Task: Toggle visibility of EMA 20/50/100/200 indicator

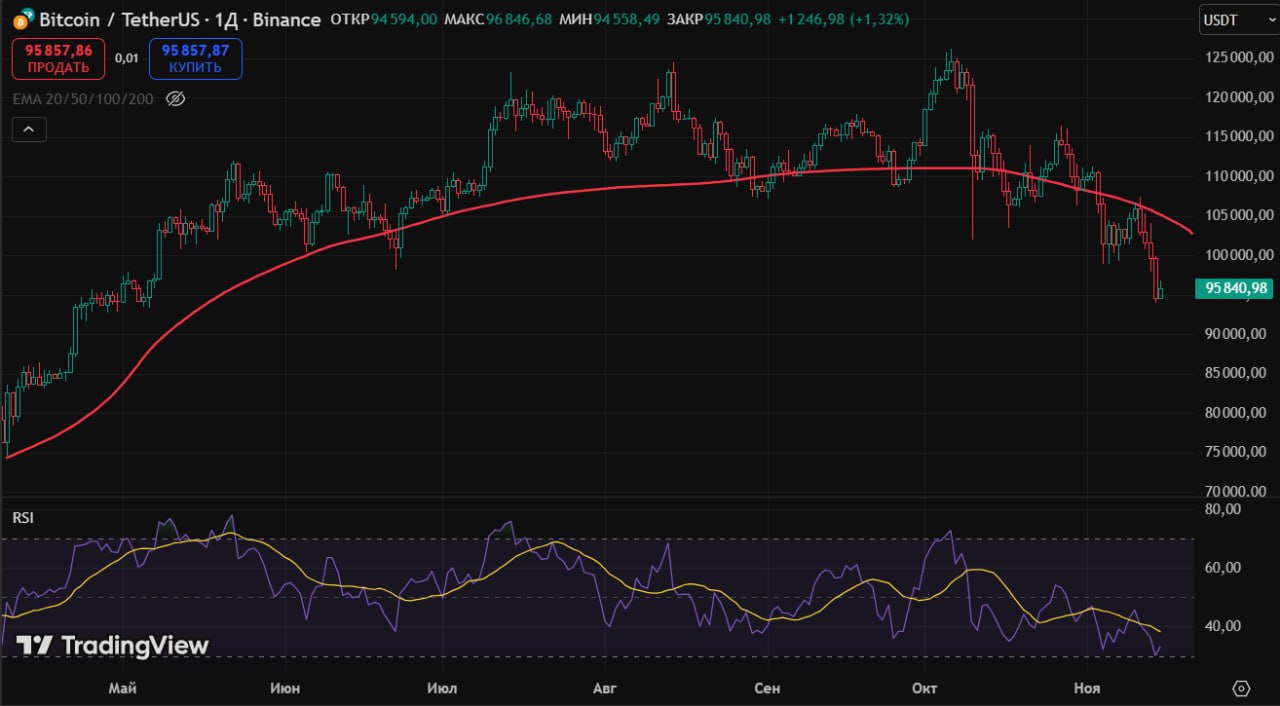Action: [175, 99]
